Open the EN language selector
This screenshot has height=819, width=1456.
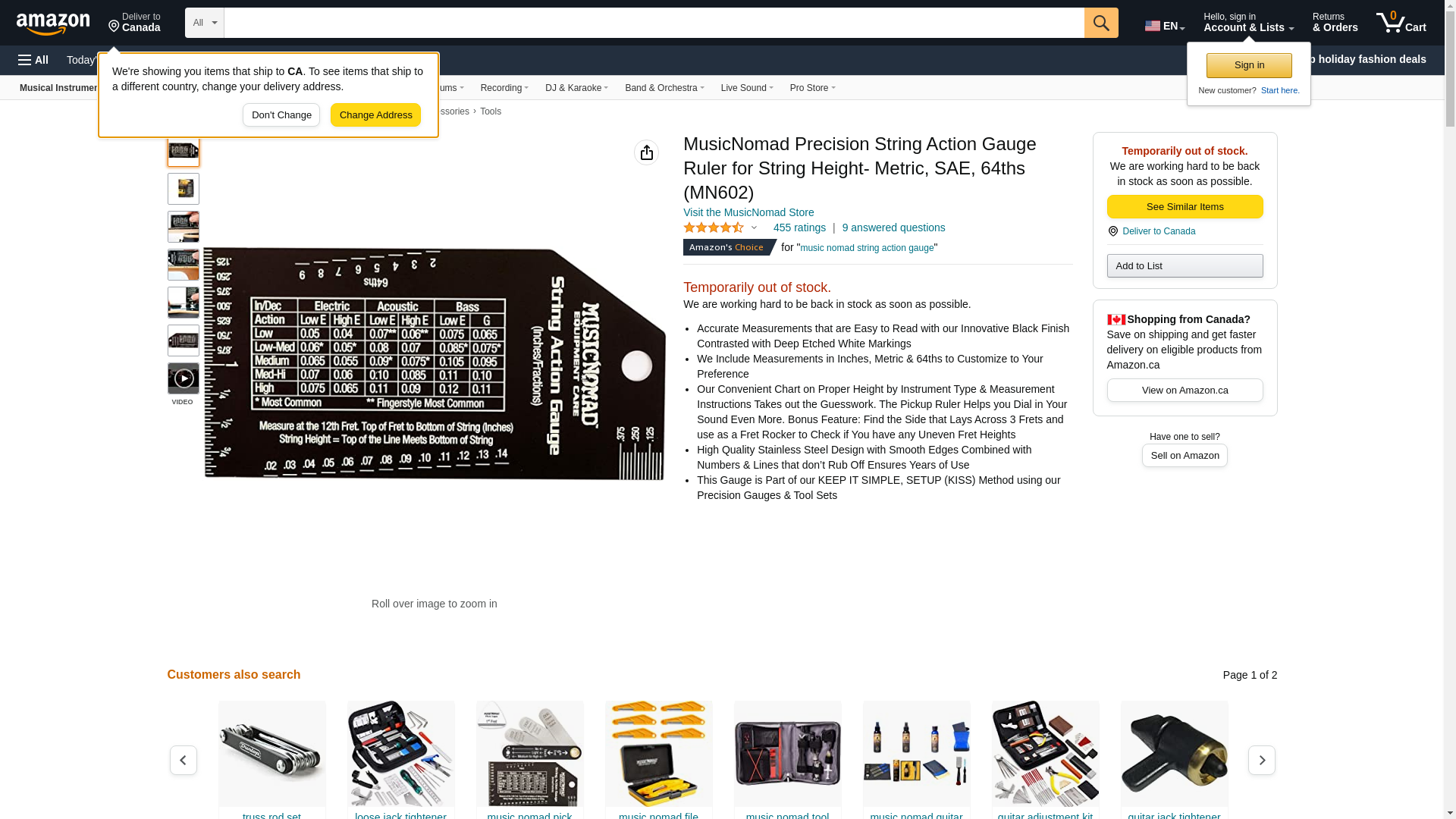pyautogui.click(x=1165, y=26)
